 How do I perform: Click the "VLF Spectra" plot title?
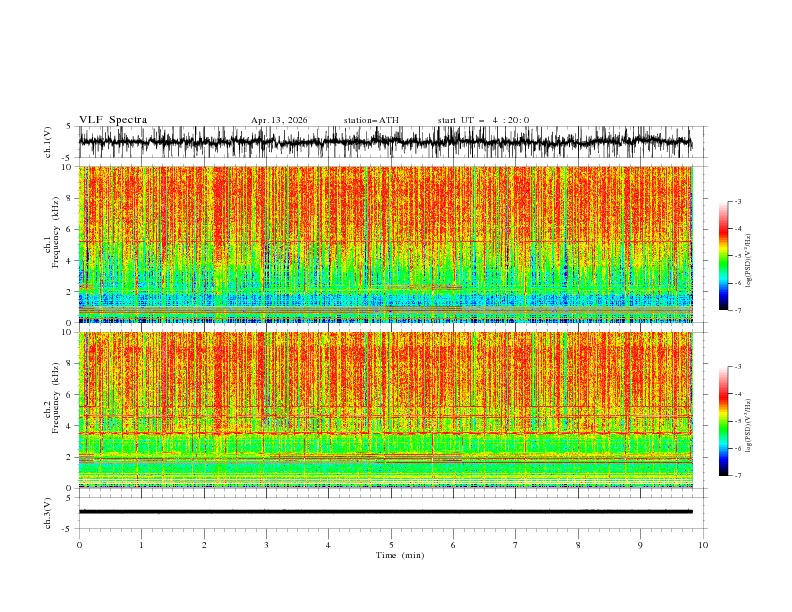113,120
